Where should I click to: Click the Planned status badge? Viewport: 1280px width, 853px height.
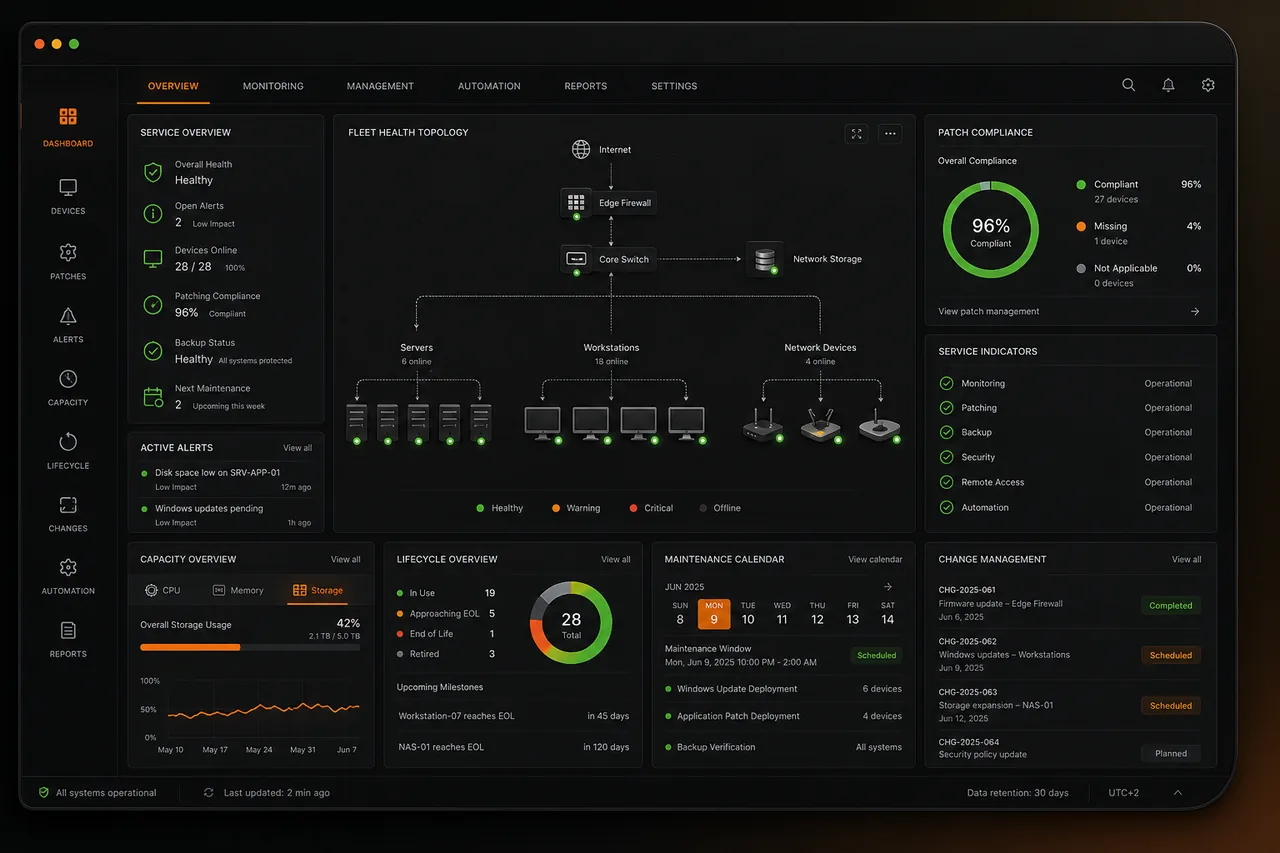point(1171,754)
